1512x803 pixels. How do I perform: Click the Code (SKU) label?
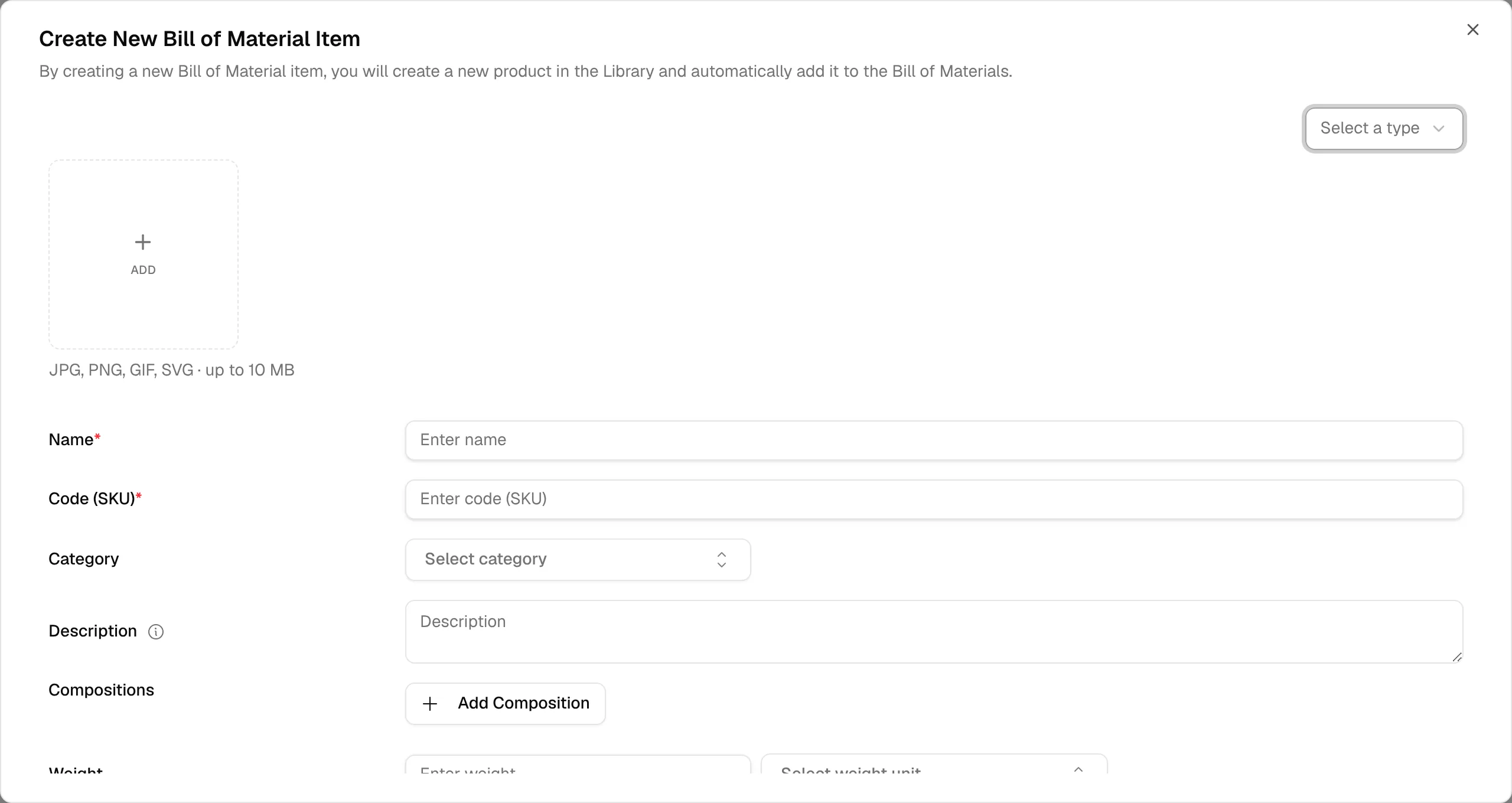[x=95, y=499]
